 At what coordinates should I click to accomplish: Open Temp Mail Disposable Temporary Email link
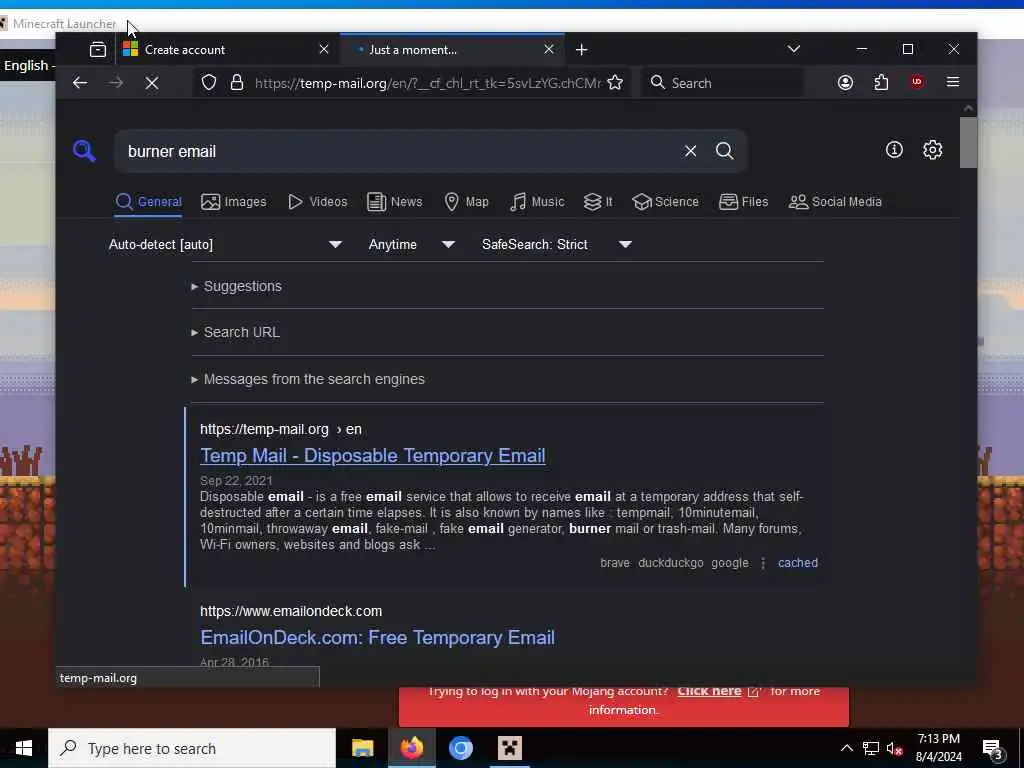coord(372,456)
